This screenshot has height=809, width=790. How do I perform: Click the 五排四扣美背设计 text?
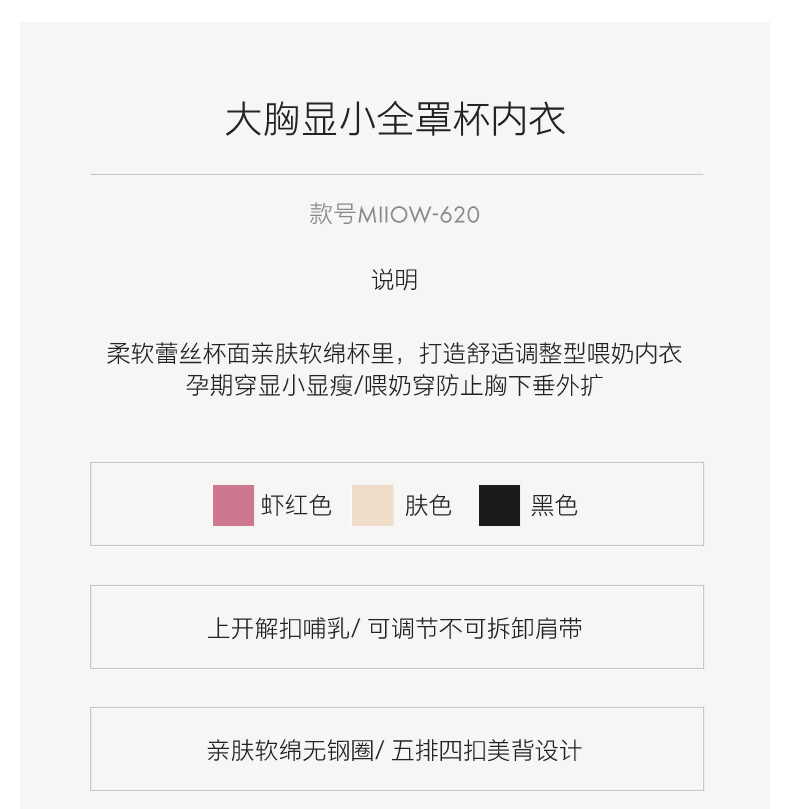click(x=487, y=751)
